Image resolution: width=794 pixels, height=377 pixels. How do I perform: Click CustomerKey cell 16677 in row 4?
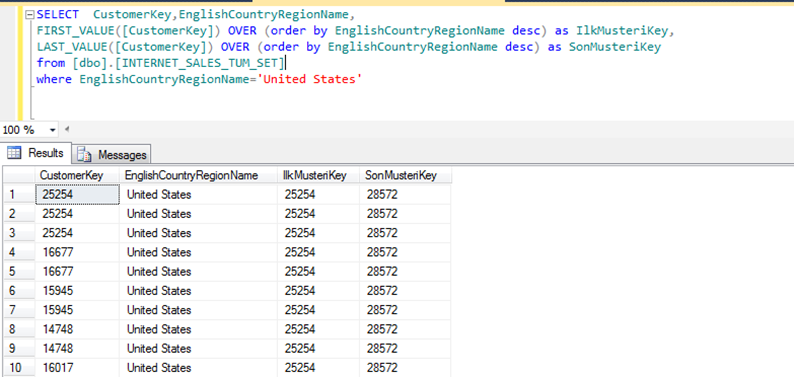click(77, 252)
